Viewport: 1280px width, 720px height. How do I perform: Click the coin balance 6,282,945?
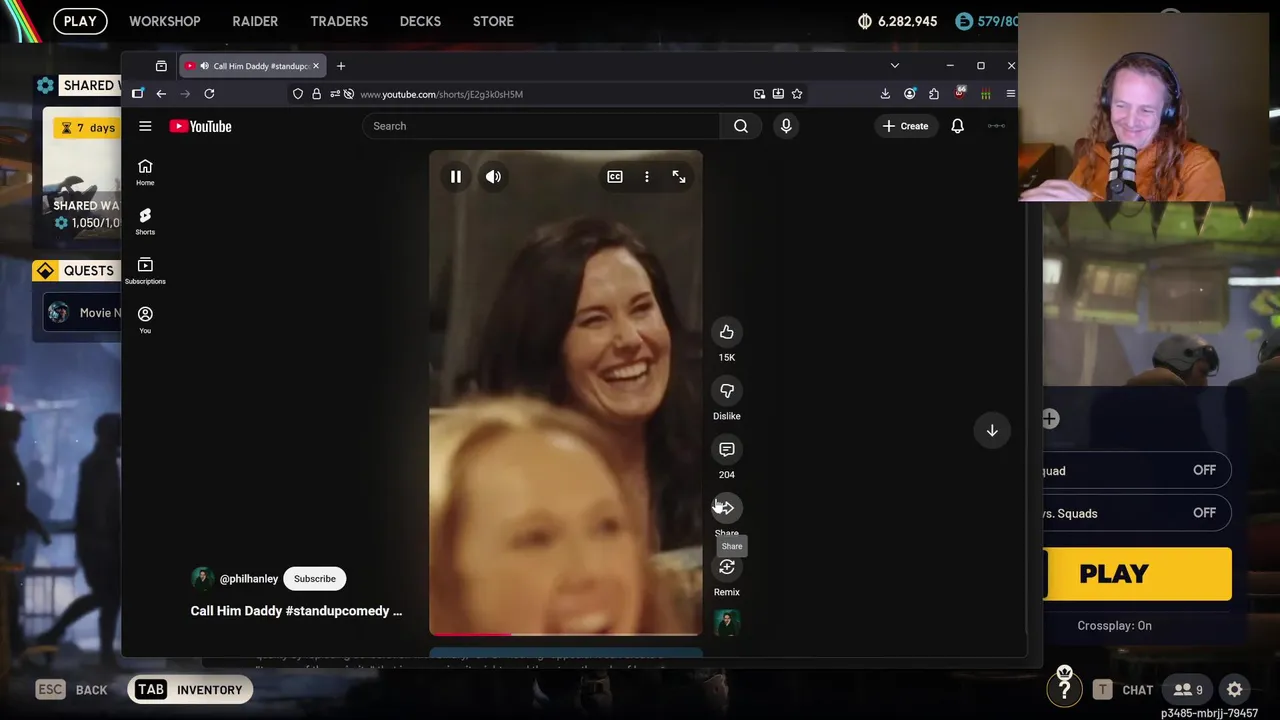point(898,21)
